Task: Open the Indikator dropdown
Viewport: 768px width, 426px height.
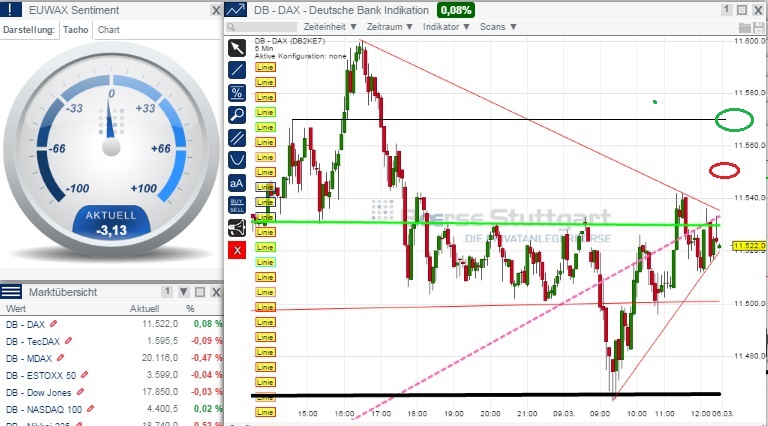Action: [x=446, y=27]
